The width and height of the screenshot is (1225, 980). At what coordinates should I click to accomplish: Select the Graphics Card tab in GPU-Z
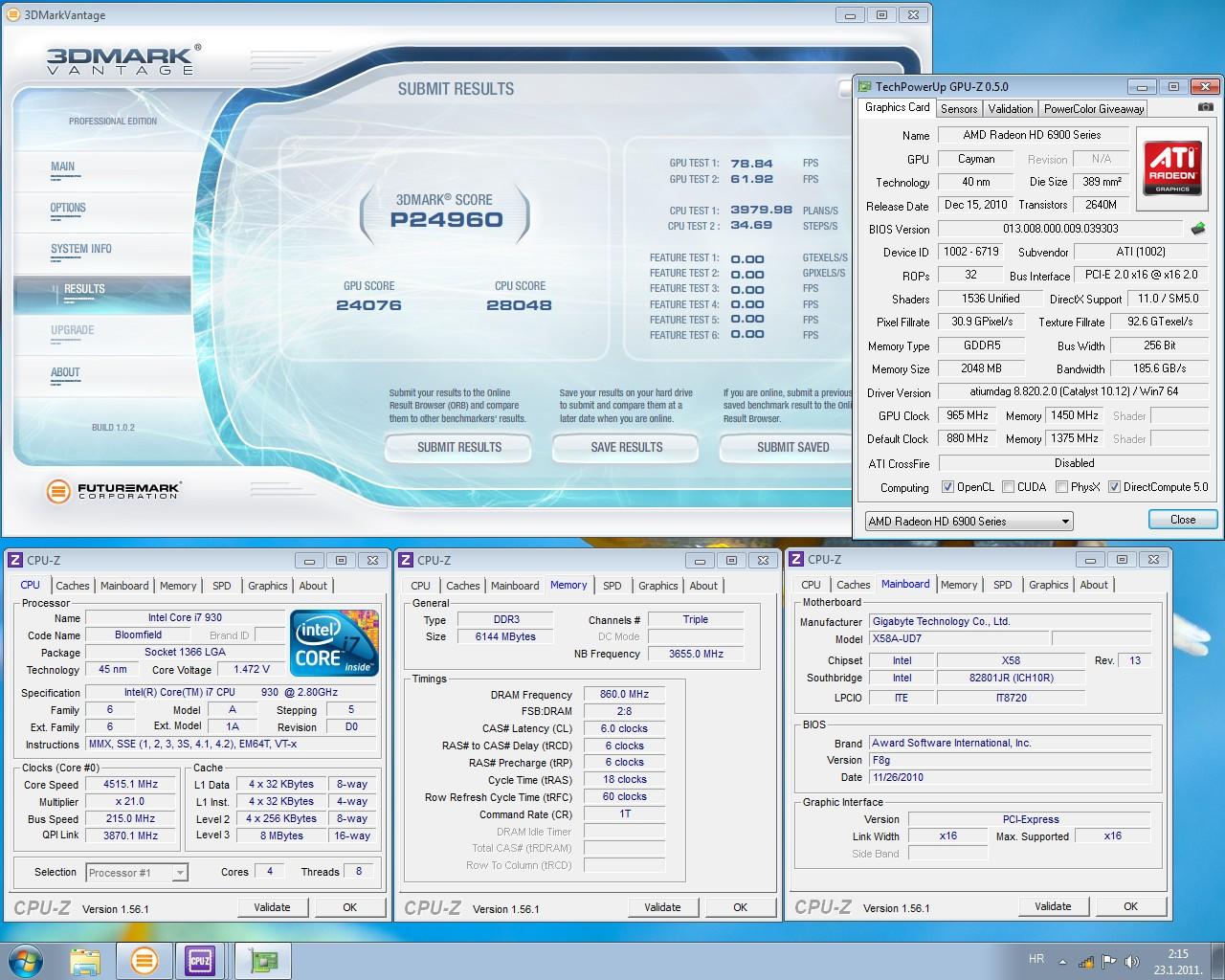point(897,107)
